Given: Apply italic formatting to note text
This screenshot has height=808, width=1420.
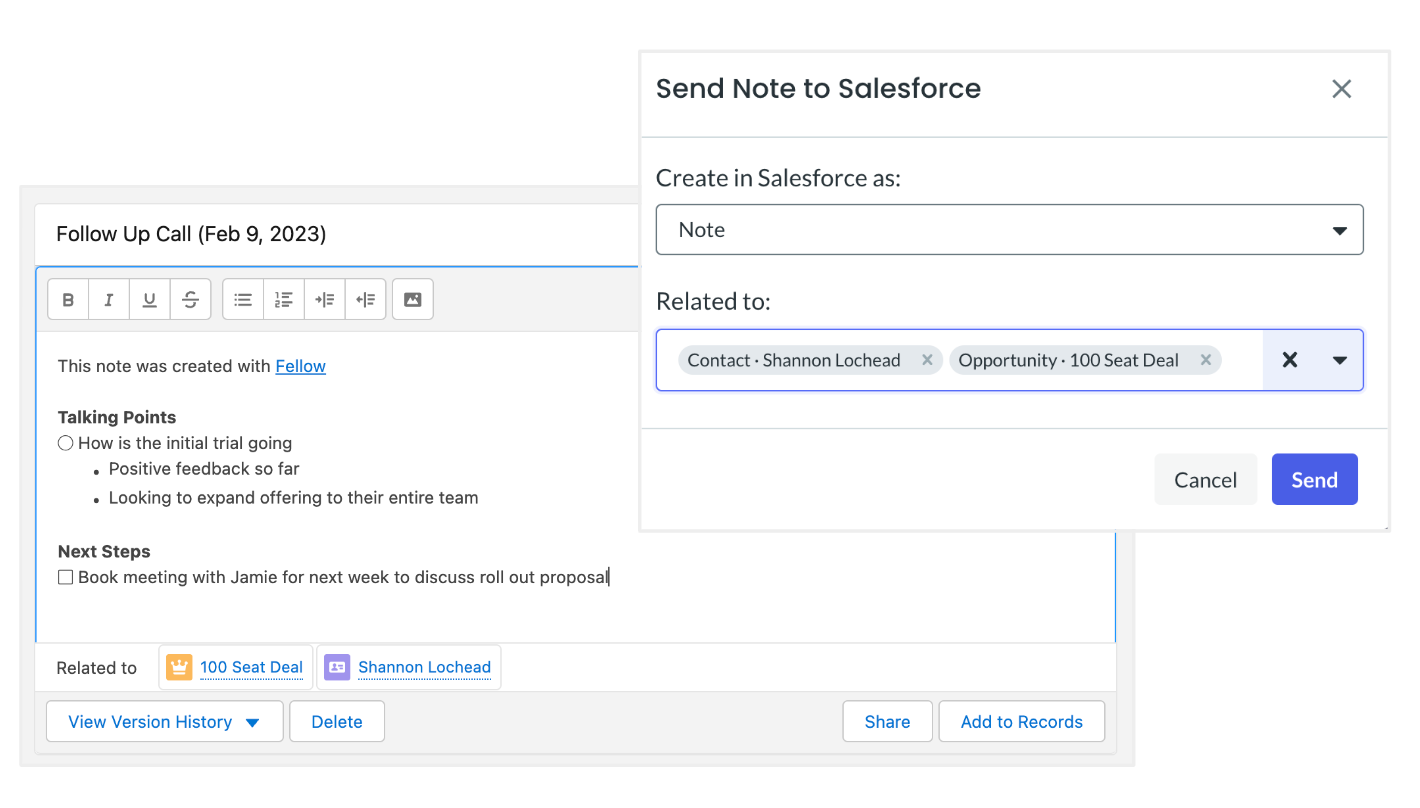Looking at the screenshot, I should pyautogui.click(x=109, y=299).
